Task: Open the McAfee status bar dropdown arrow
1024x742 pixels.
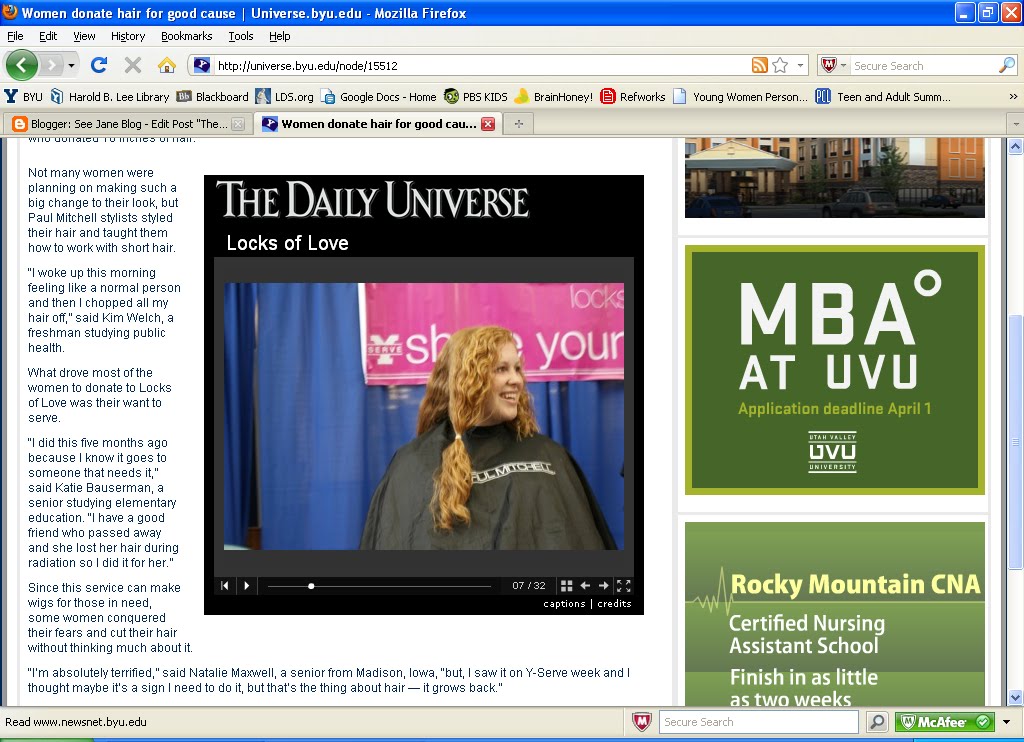Action: pos(1006,722)
